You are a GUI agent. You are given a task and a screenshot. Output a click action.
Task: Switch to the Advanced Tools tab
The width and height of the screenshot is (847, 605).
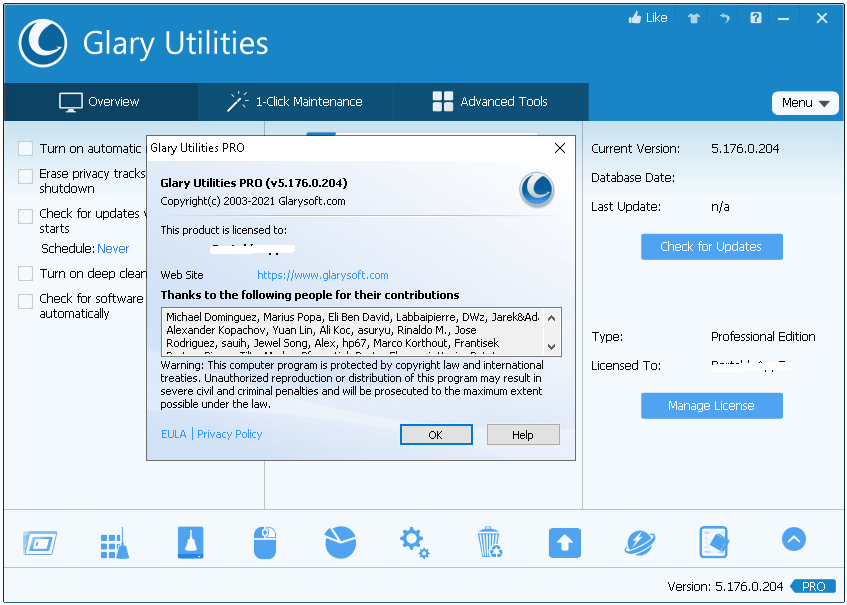(491, 102)
